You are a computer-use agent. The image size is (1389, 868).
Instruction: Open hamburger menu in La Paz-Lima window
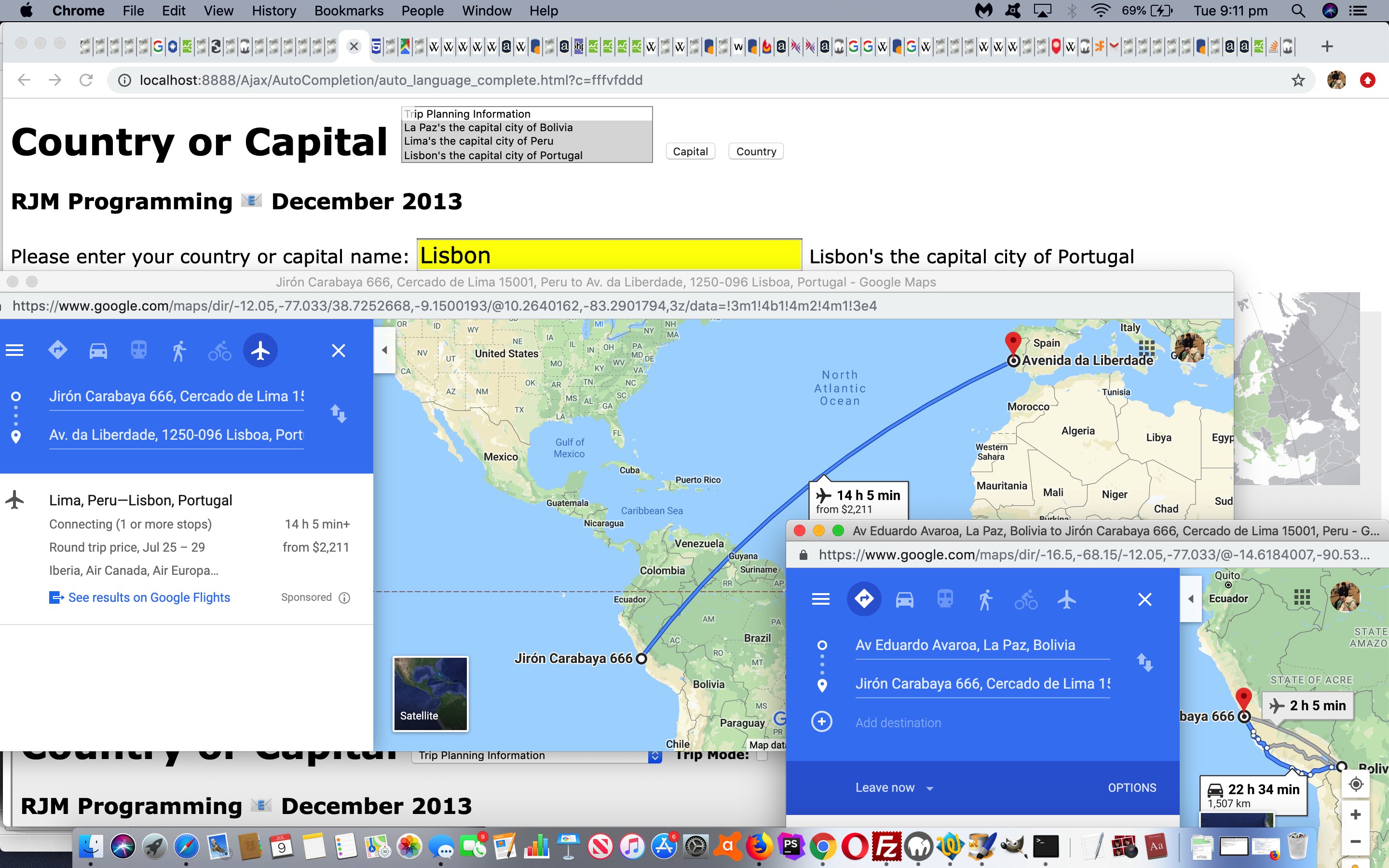coord(821,599)
